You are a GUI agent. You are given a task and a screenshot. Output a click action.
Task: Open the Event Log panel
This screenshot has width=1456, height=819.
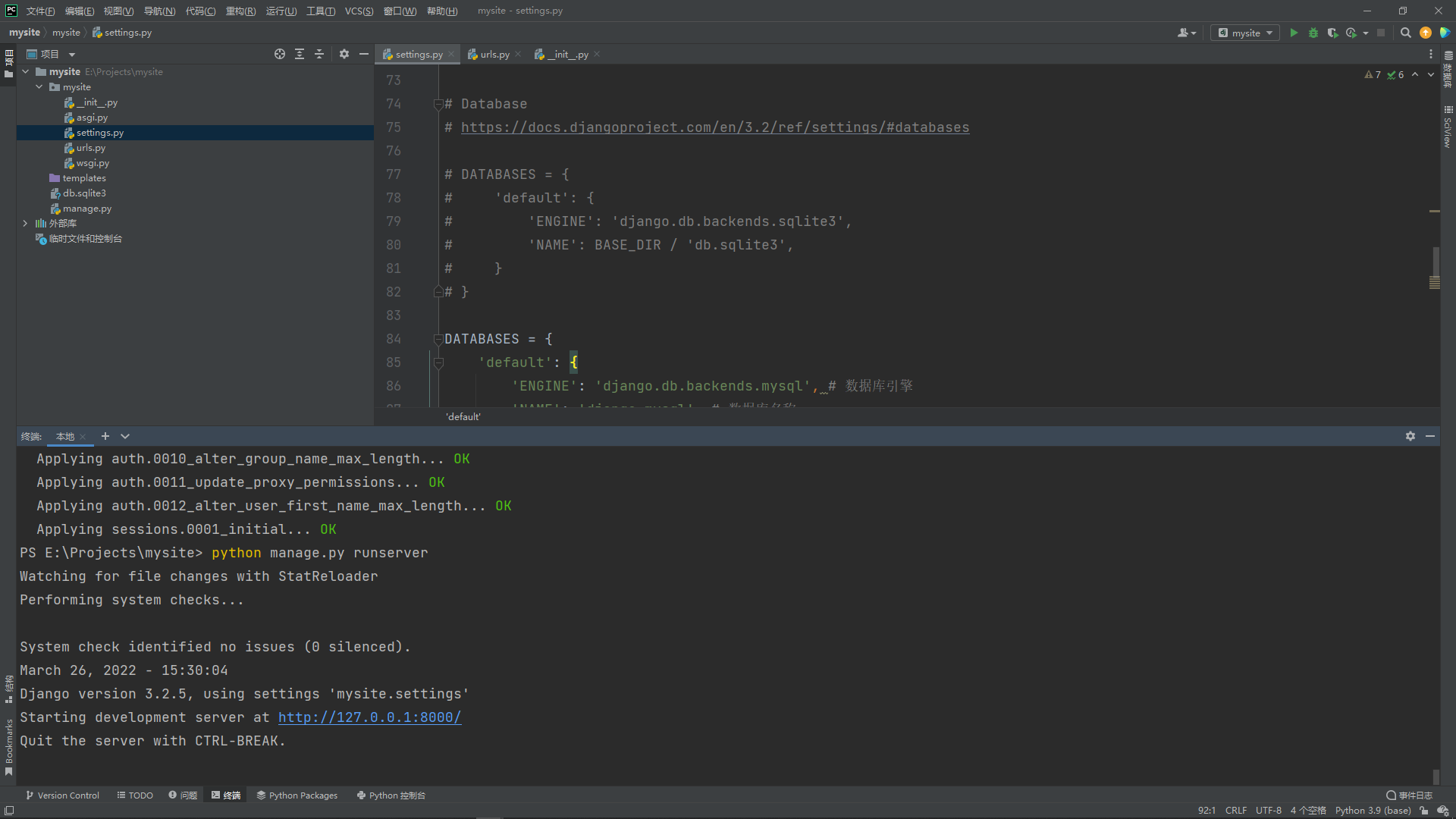tap(1410, 795)
